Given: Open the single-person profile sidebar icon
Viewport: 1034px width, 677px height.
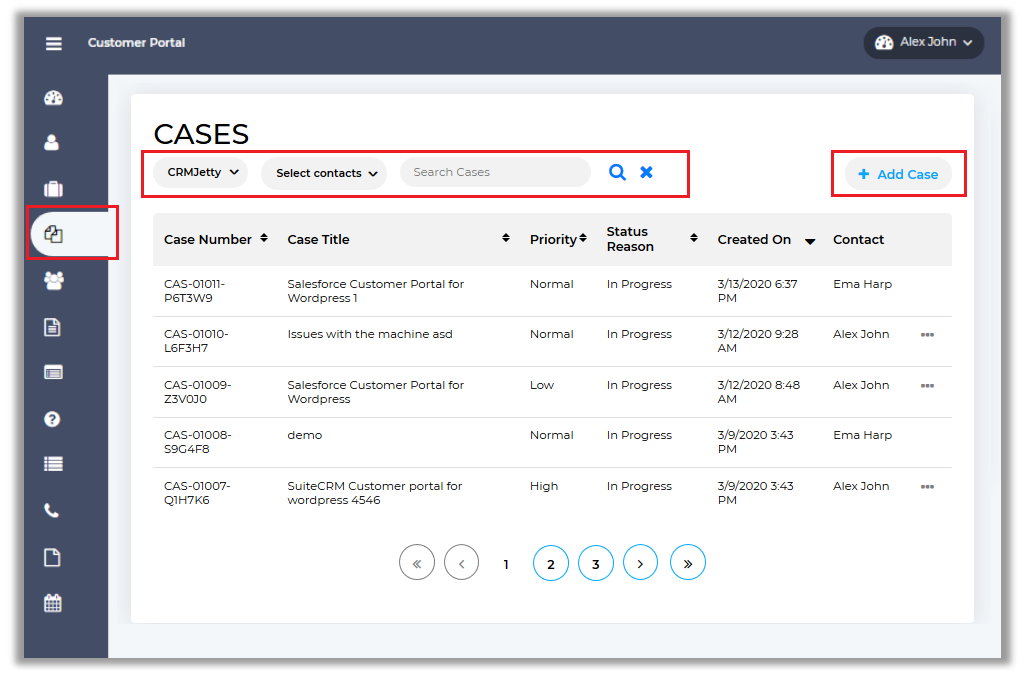Looking at the screenshot, I should tap(53, 143).
